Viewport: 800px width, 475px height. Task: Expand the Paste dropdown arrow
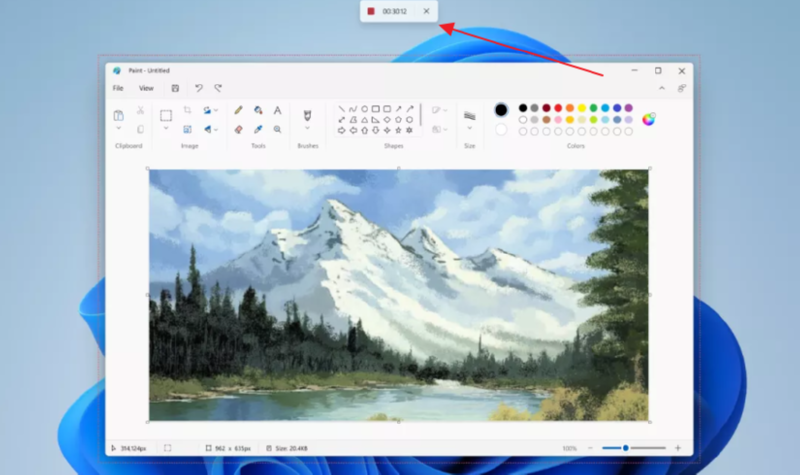[x=119, y=128]
